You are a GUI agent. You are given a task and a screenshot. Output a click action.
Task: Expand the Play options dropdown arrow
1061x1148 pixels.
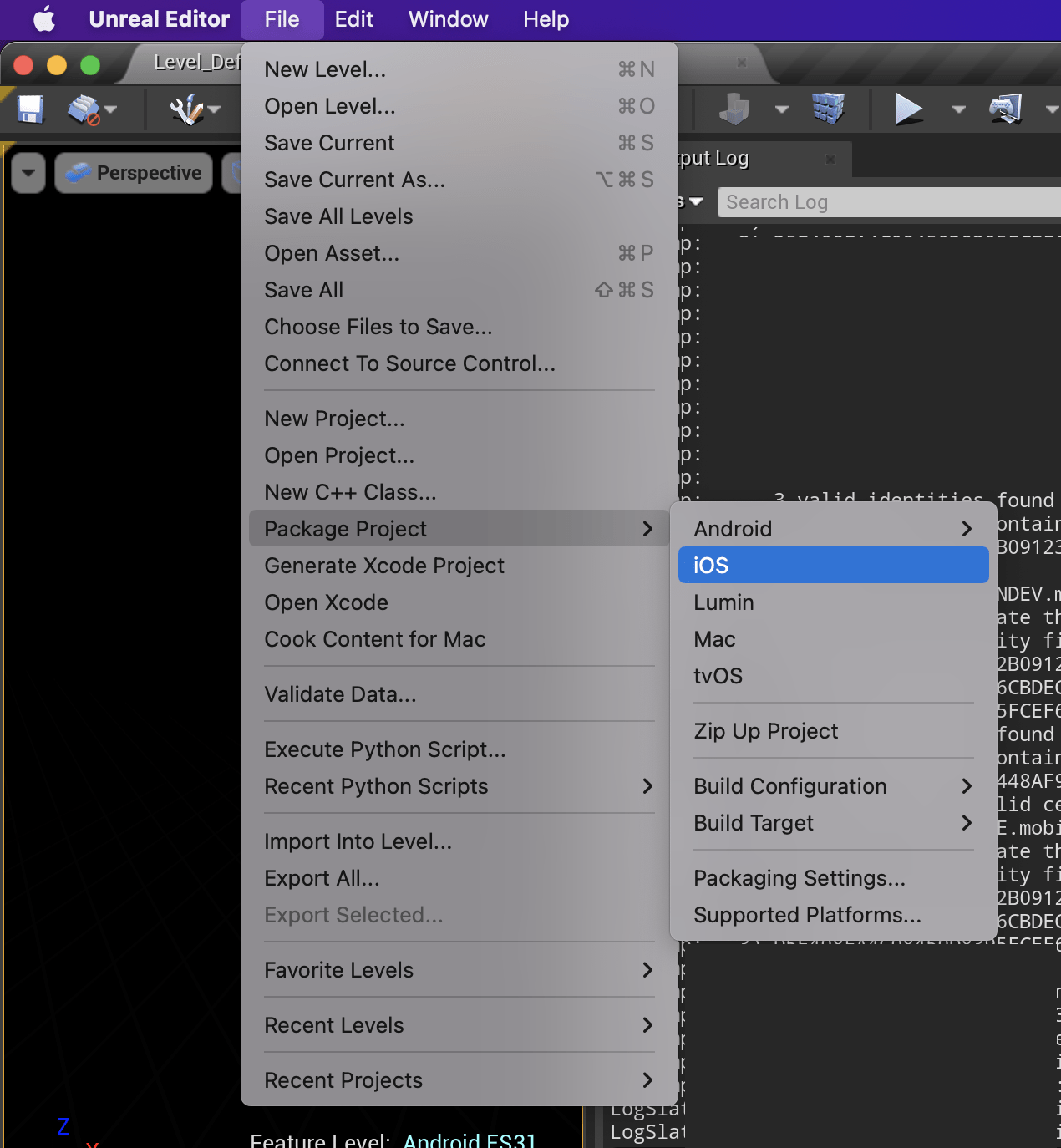(x=959, y=109)
